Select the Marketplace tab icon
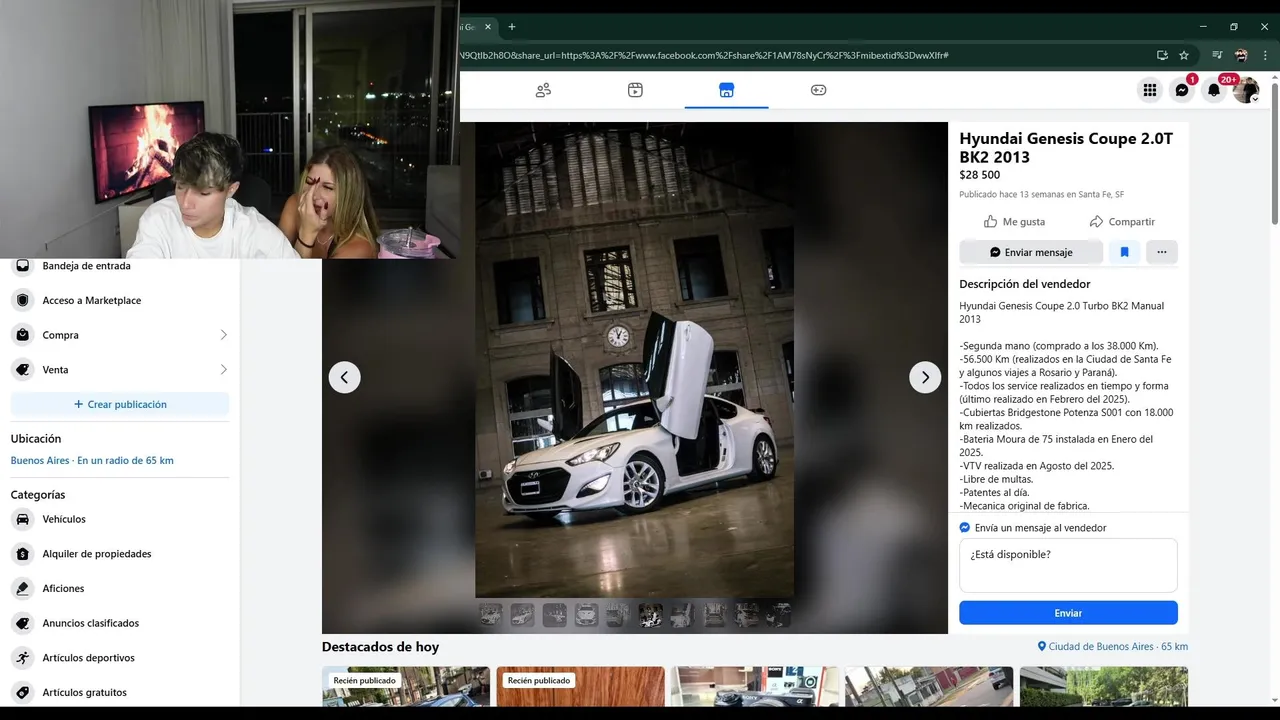1280x720 pixels. [727, 90]
